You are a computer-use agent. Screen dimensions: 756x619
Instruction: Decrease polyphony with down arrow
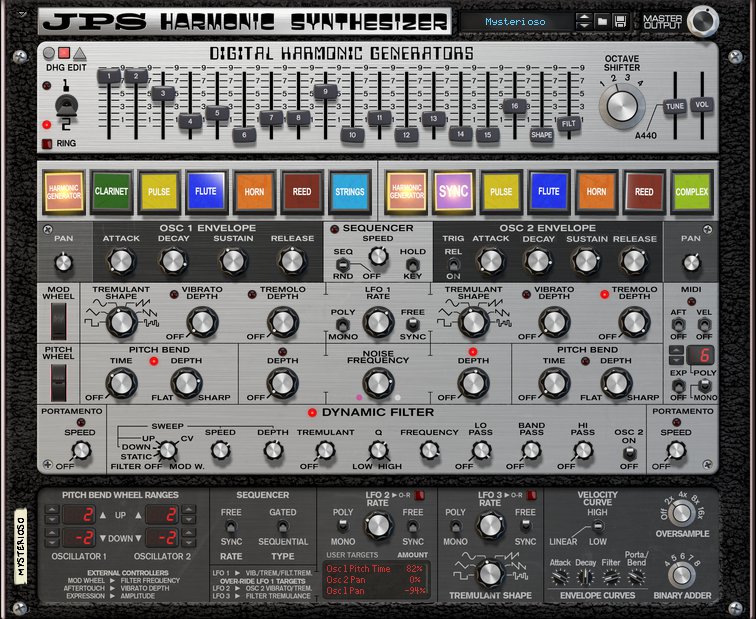click(x=676, y=360)
